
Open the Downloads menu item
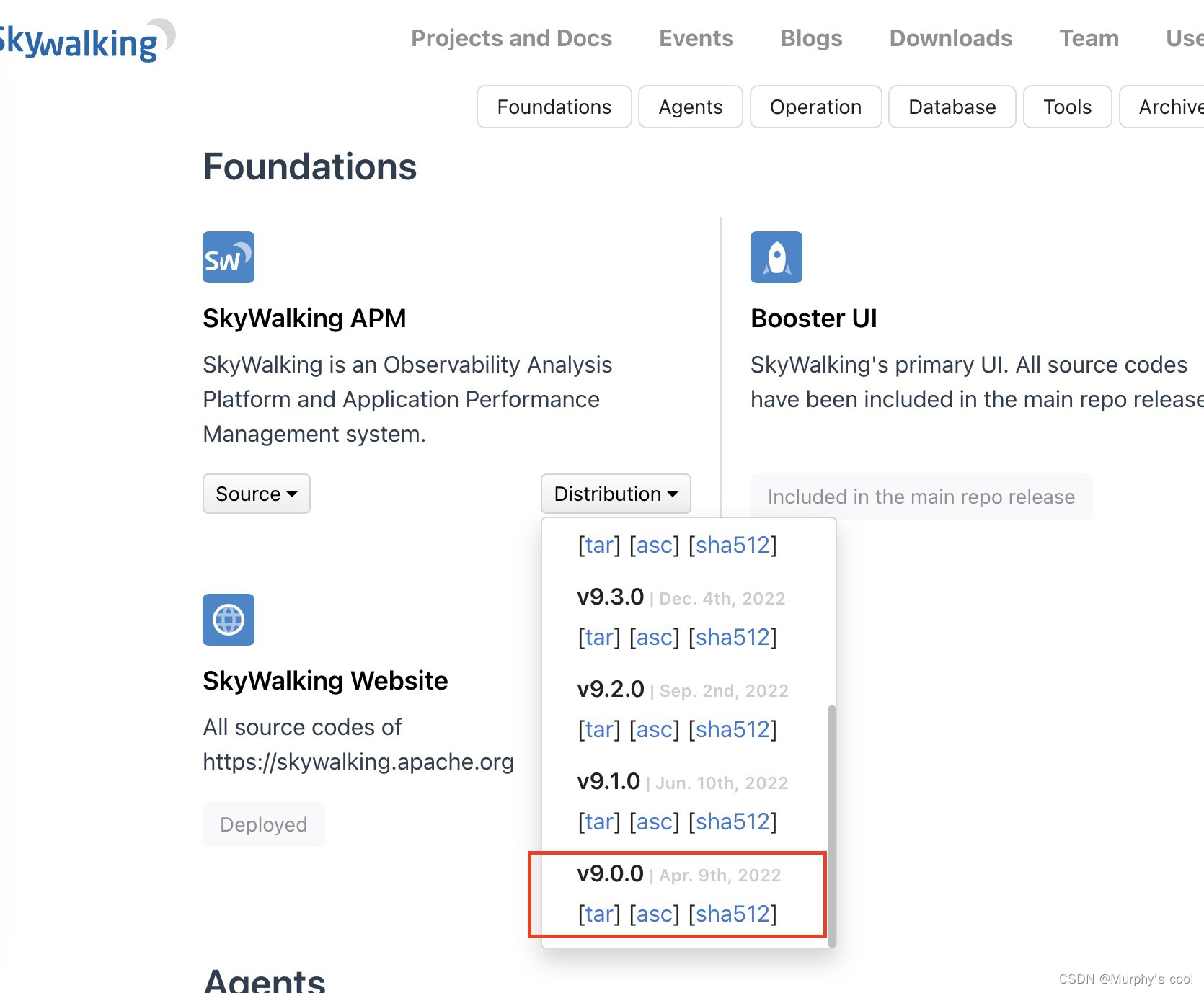(x=950, y=38)
